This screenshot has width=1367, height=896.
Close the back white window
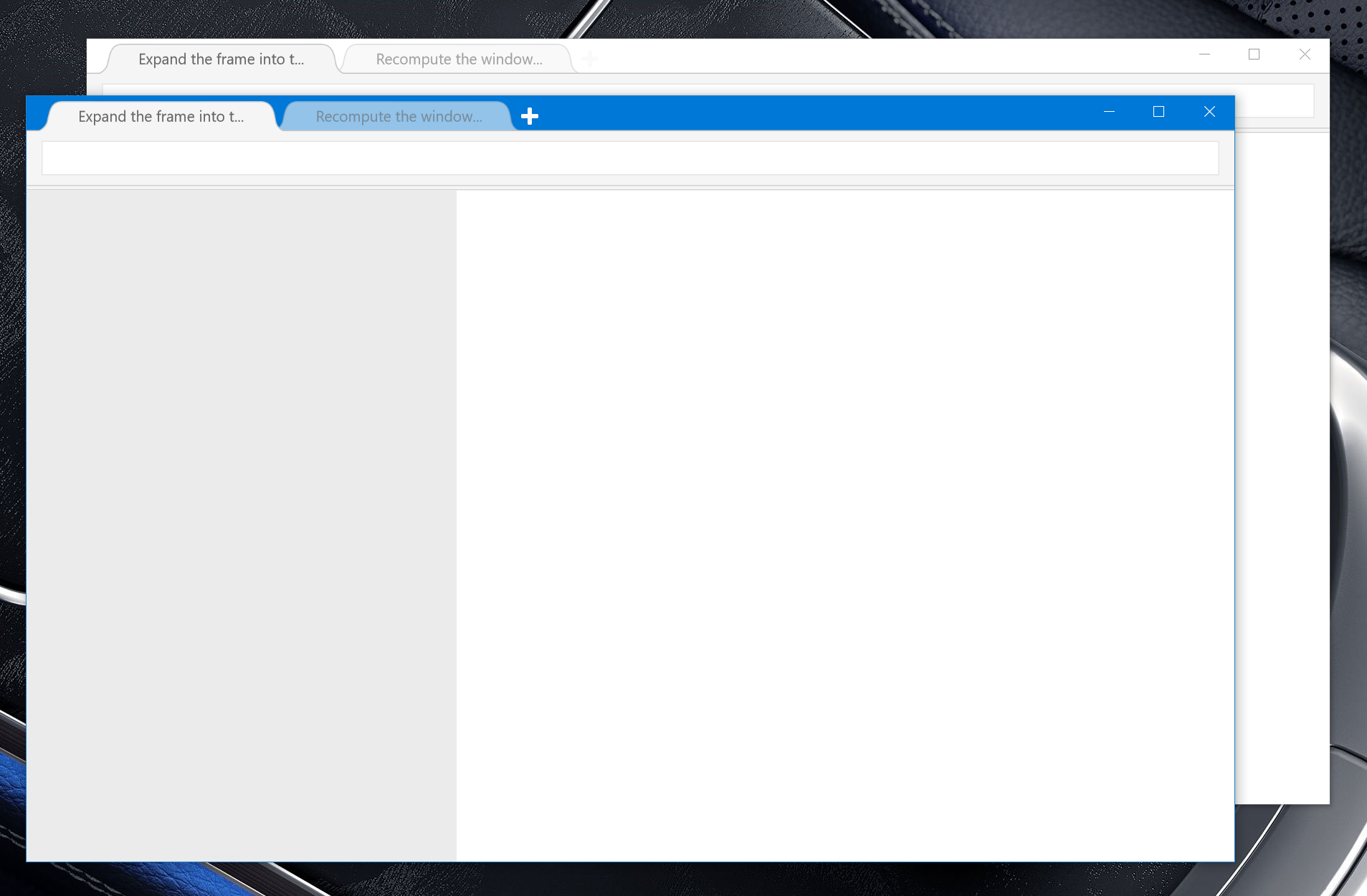point(1305,54)
